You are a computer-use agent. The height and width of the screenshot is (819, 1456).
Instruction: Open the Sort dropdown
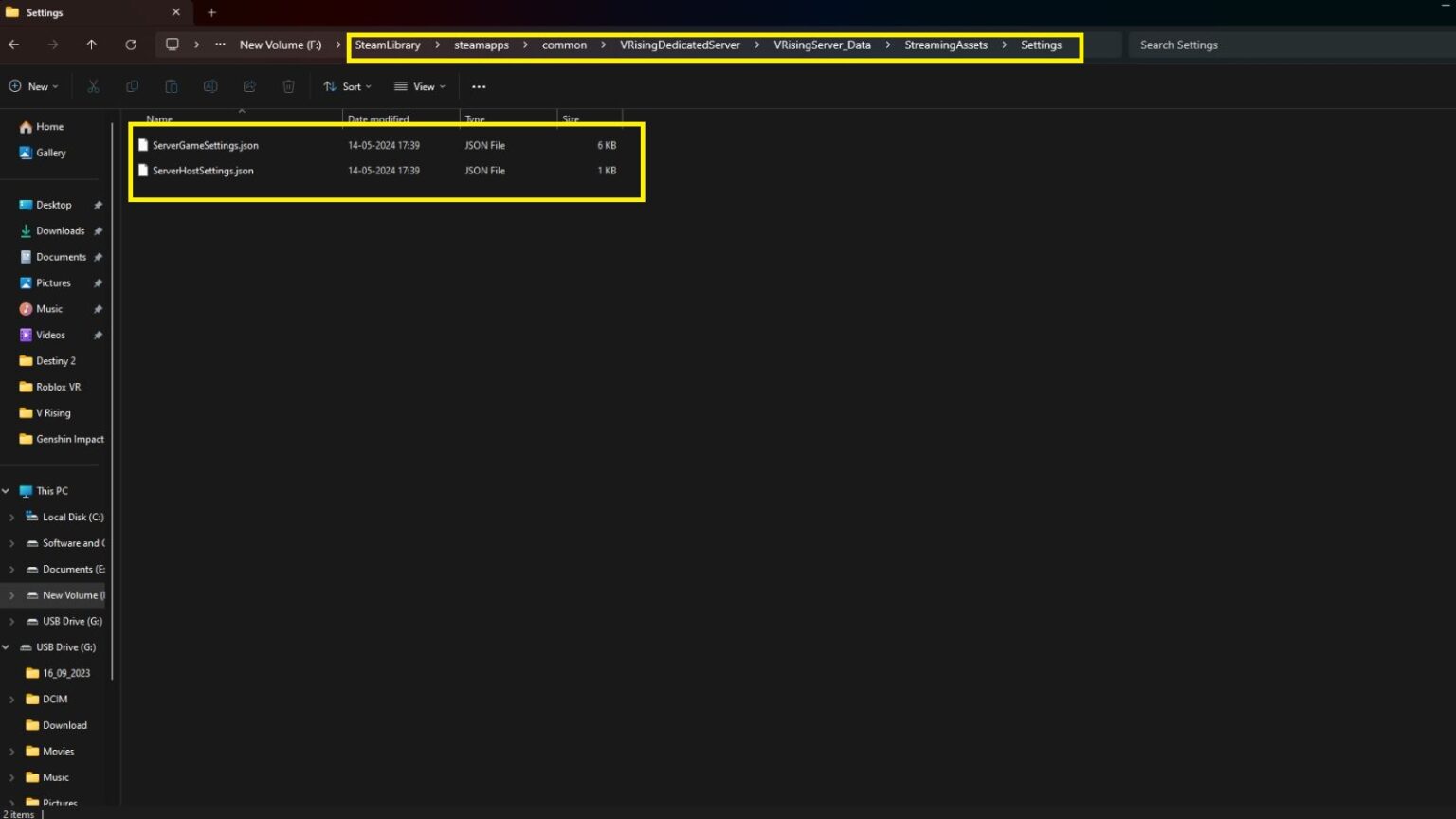(347, 86)
